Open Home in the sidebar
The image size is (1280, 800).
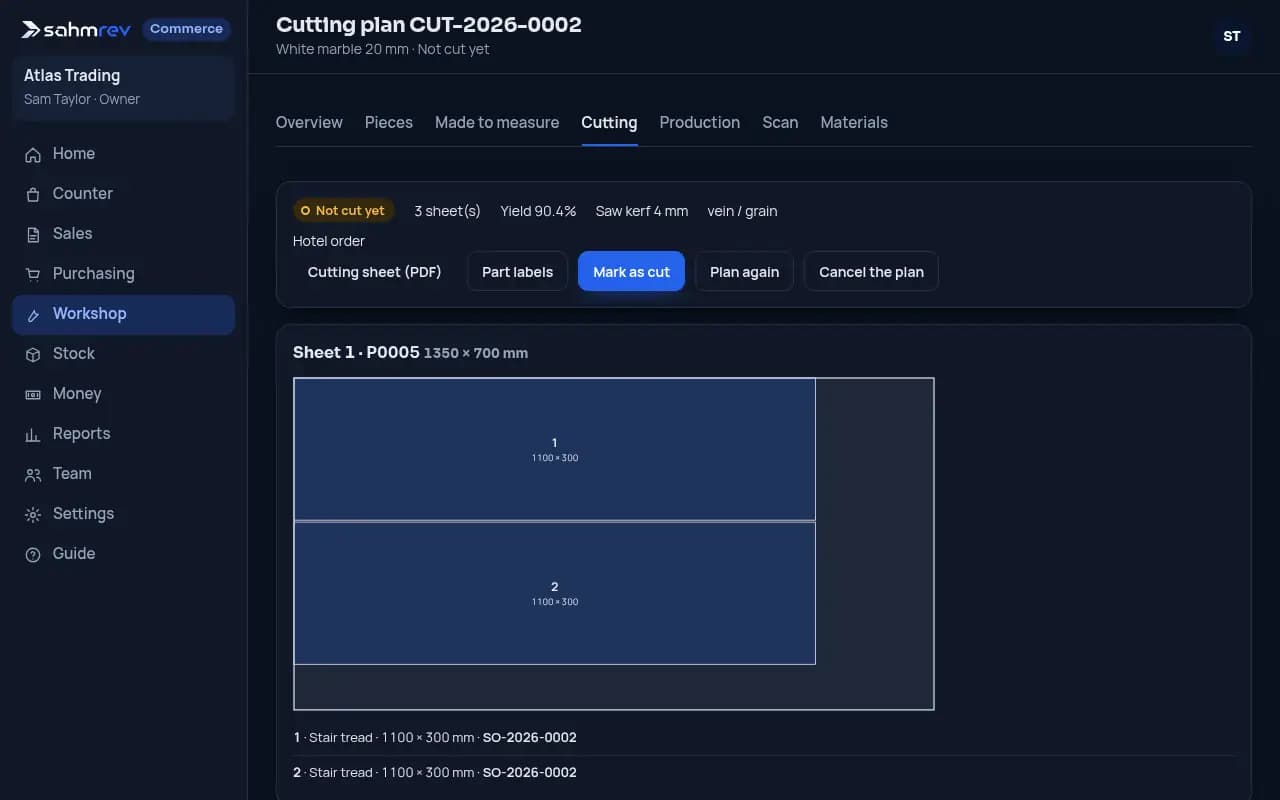coord(123,154)
